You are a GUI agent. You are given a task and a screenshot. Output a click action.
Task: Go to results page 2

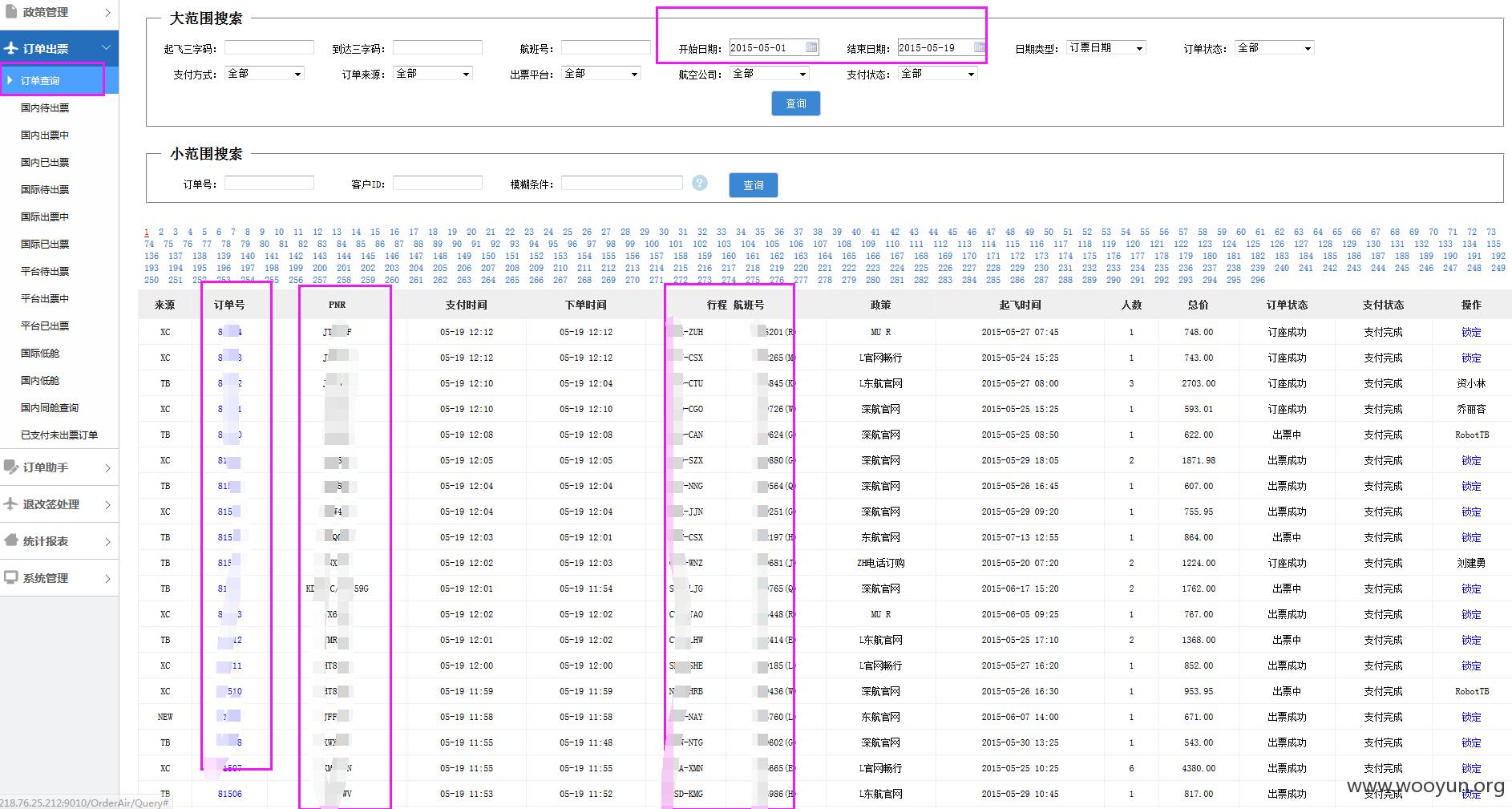[161, 232]
